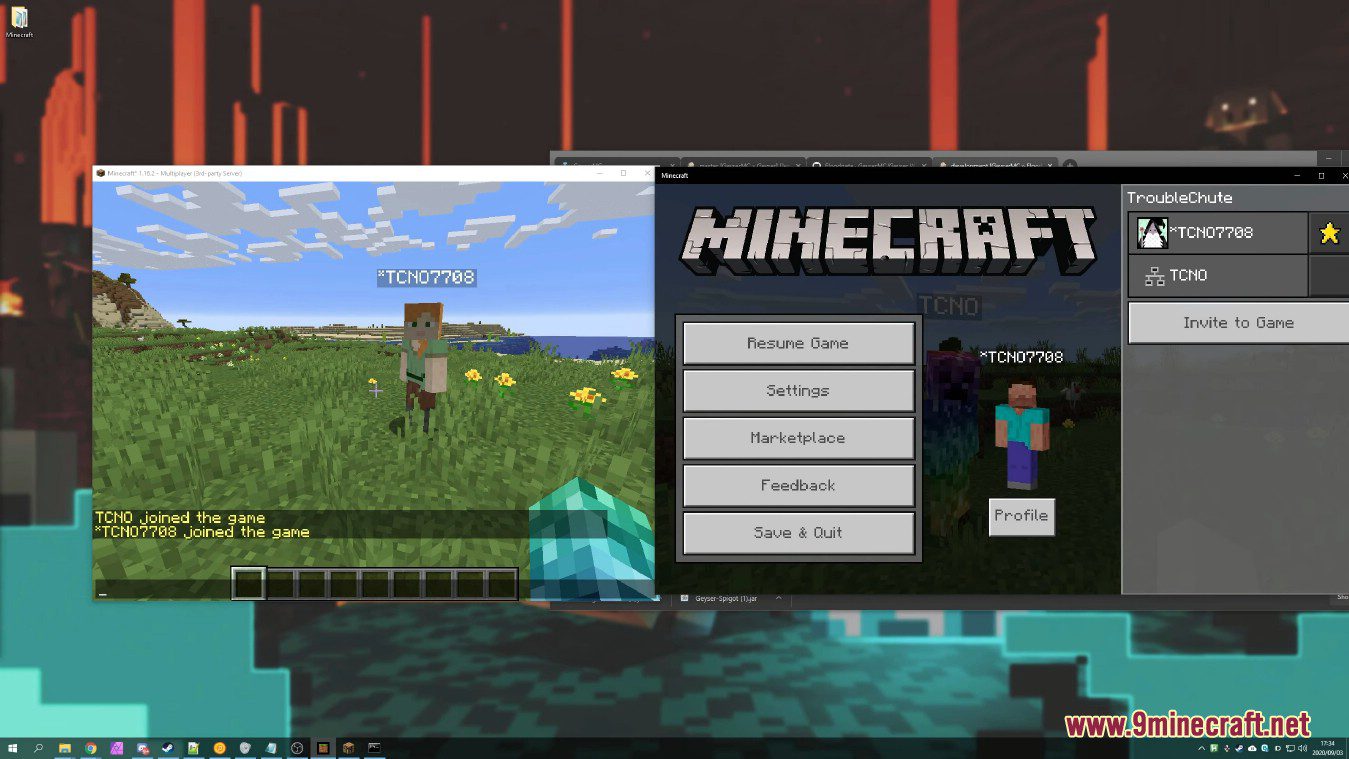Viewport: 1349px width, 759px height.
Task: Open Notepad++ from the taskbar
Action: pos(194,748)
